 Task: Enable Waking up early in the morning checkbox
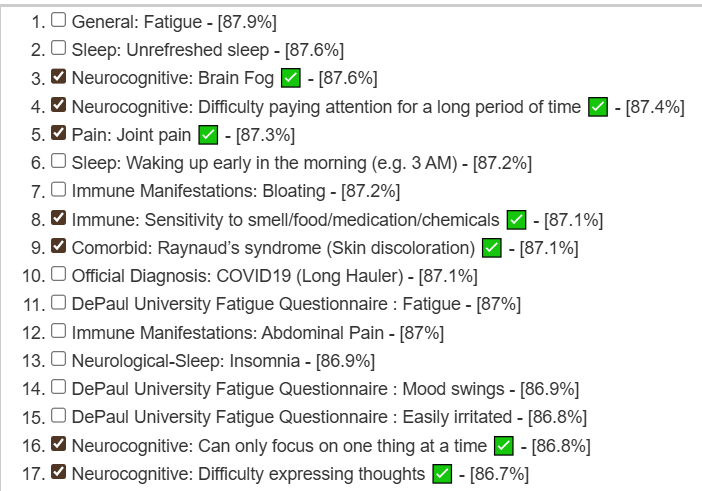[x=59, y=161]
